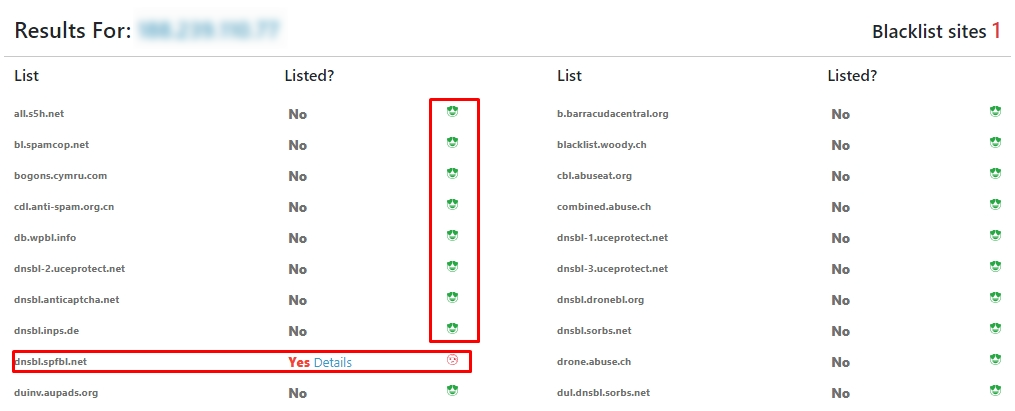Click the red Yes listed status

tap(299, 362)
